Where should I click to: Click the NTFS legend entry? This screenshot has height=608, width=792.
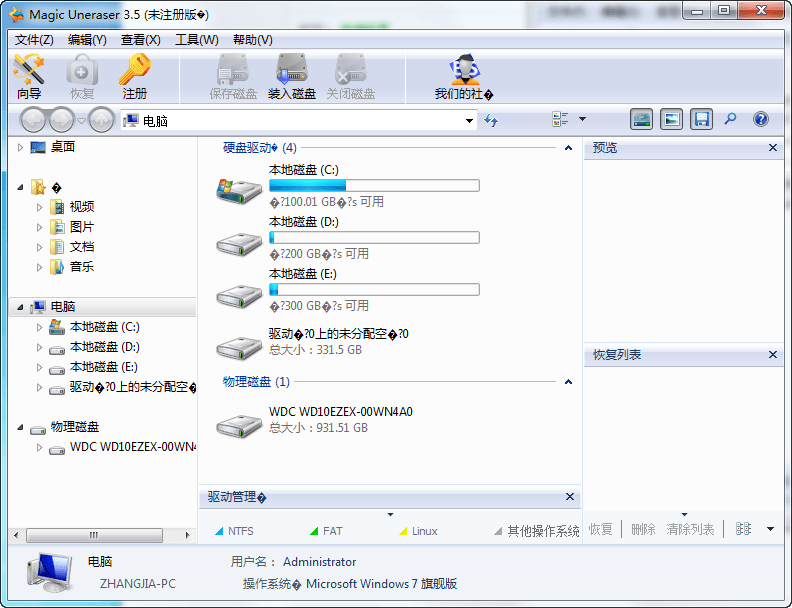pyautogui.click(x=234, y=531)
